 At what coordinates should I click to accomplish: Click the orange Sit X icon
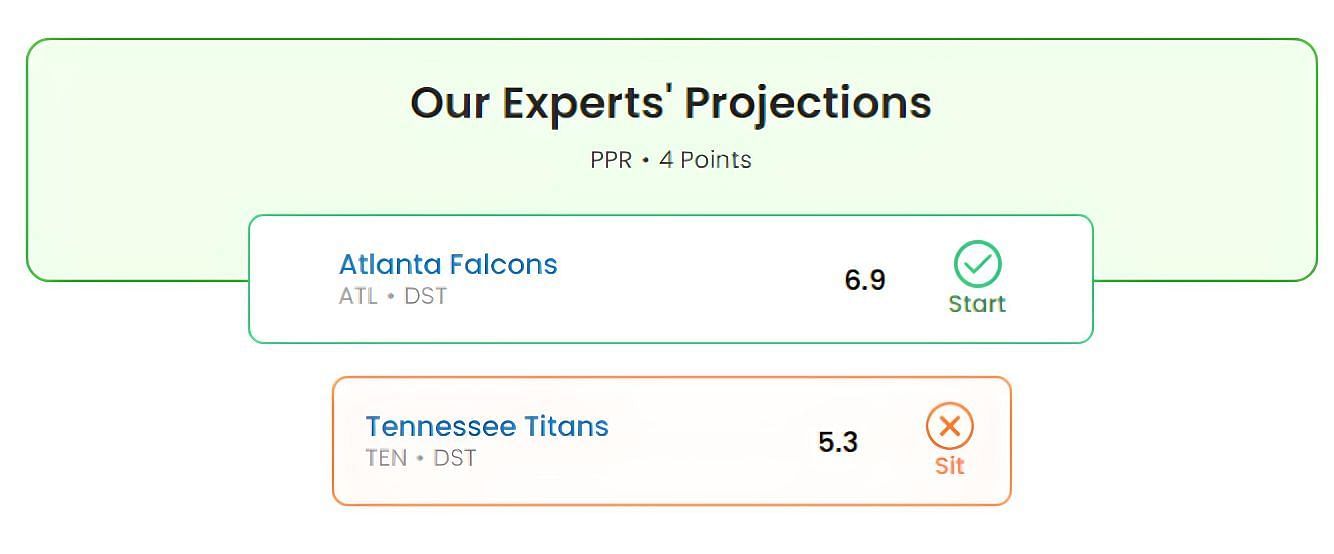pyautogui.click(x=949, y=427)
